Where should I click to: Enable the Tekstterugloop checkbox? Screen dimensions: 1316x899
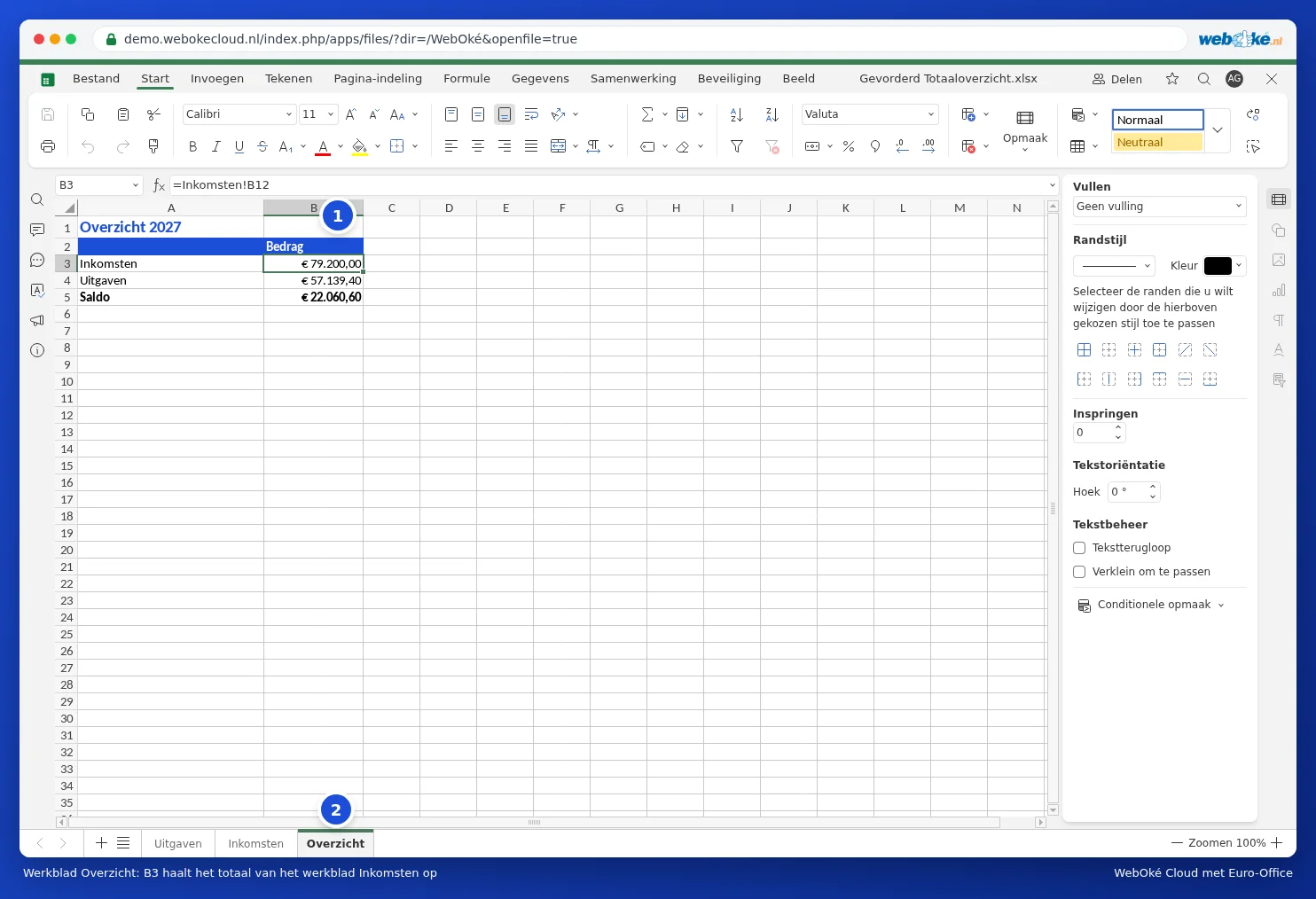click(x=1079, y=548)
